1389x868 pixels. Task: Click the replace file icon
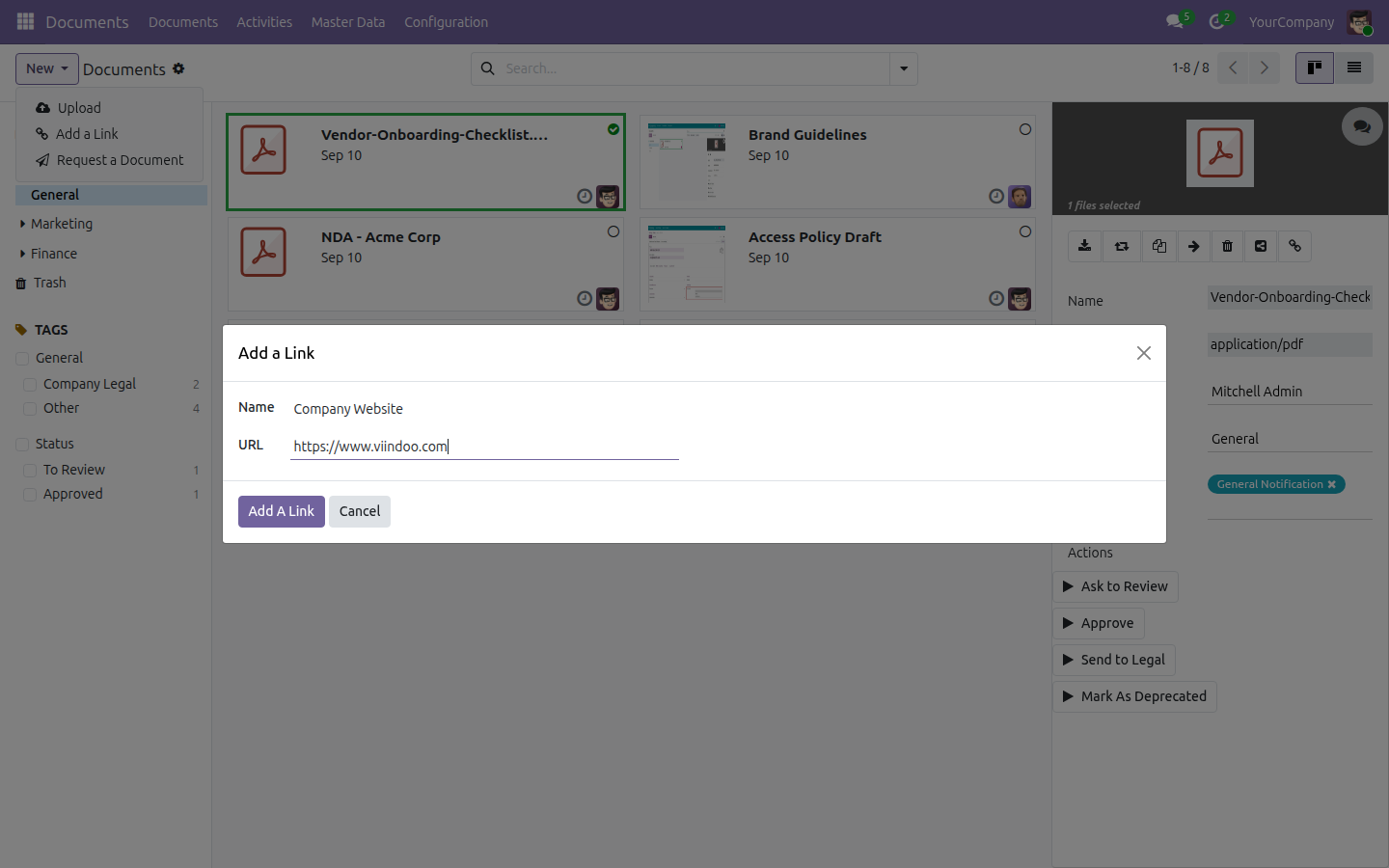pos(1122,246)
